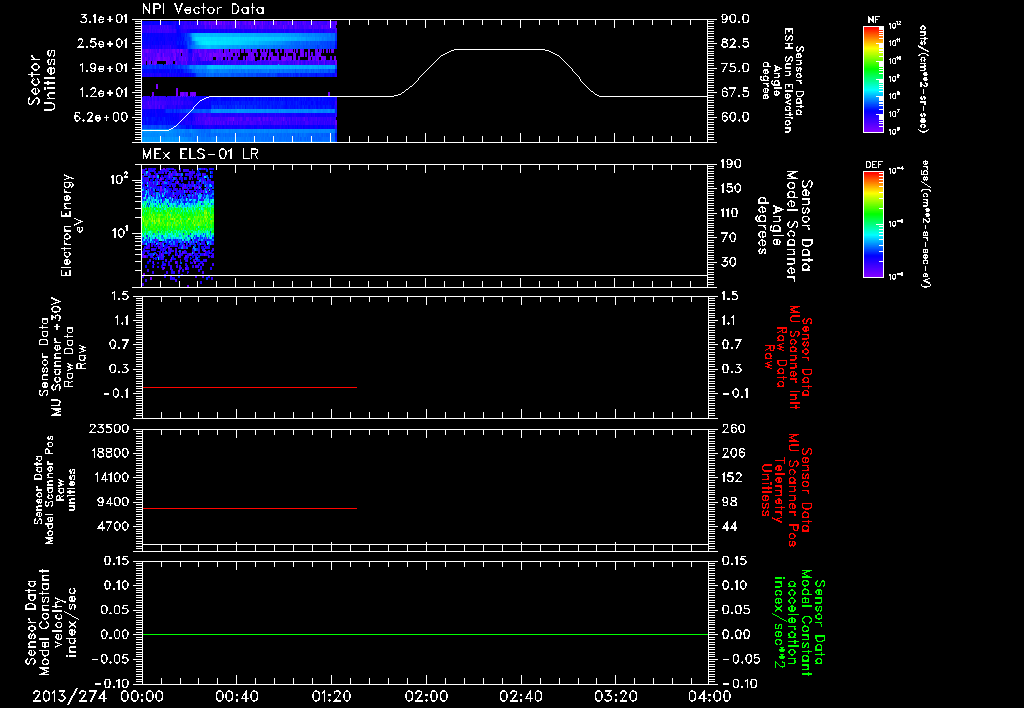Click the '14100' scanner position tick
1024x708 pixels.
(109, 477)
